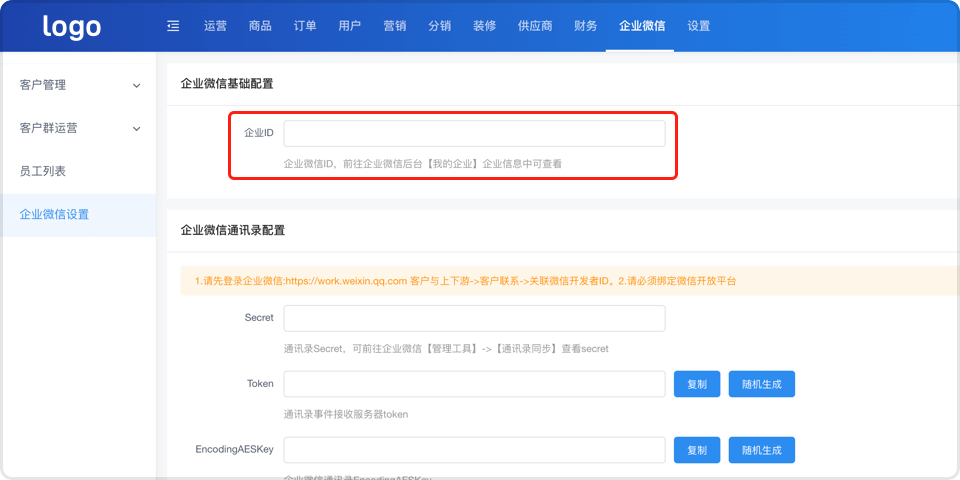Click 随机生成 for the Token field

[x=761, y=384]
